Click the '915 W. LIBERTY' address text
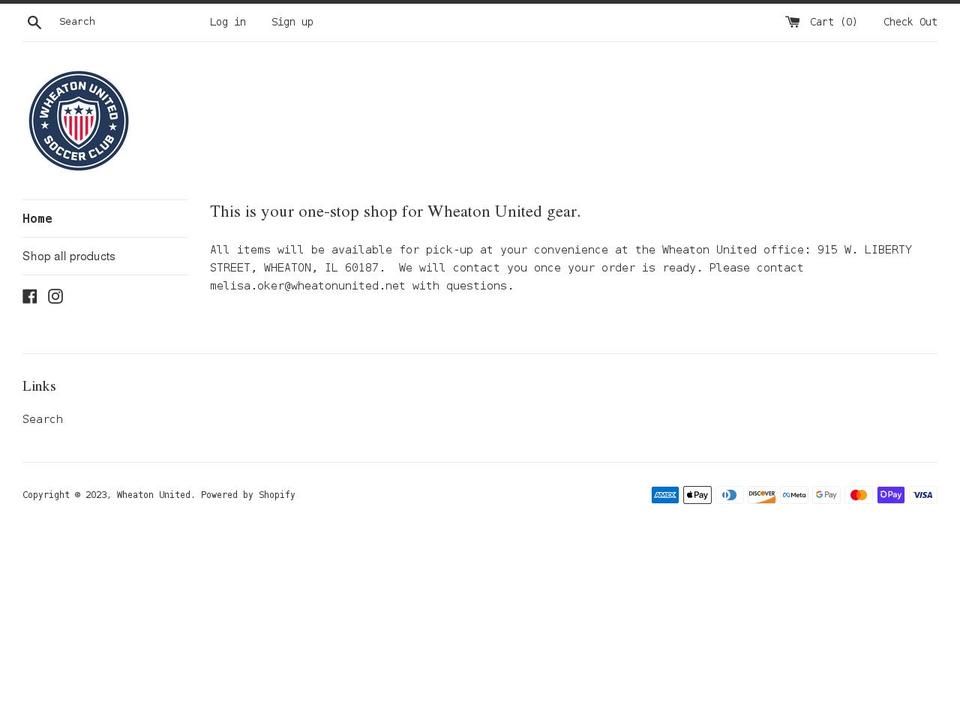This screenshot has height=720, width=960. point(864,250)
